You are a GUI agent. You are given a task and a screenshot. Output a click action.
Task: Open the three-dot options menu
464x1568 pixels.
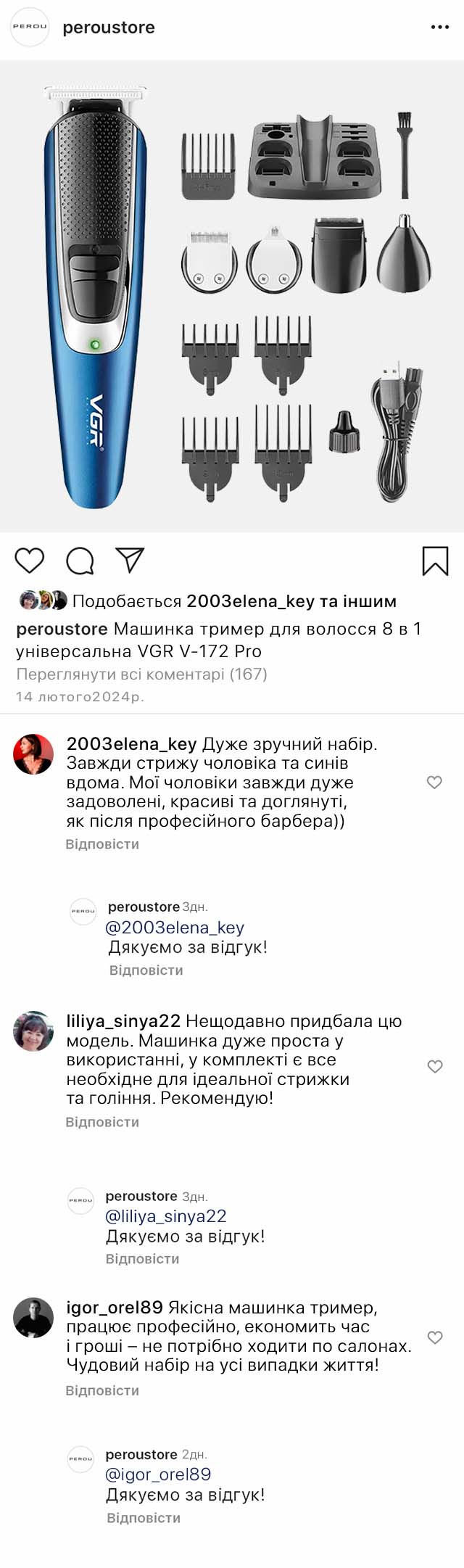440,28
